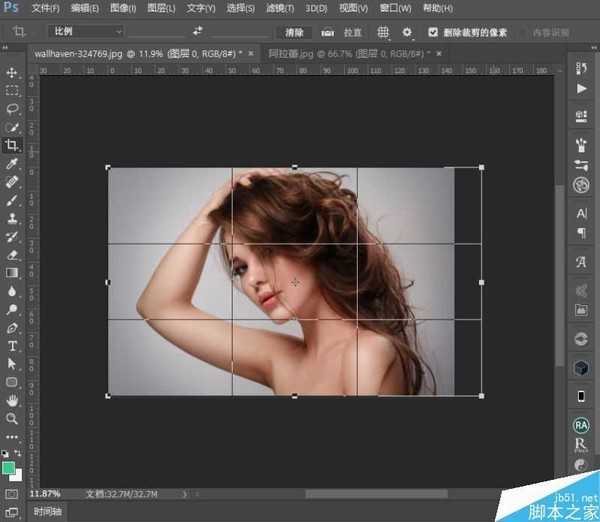Click the 清除 button
Viewport: 600px width, 522px height.
(294, 32)
